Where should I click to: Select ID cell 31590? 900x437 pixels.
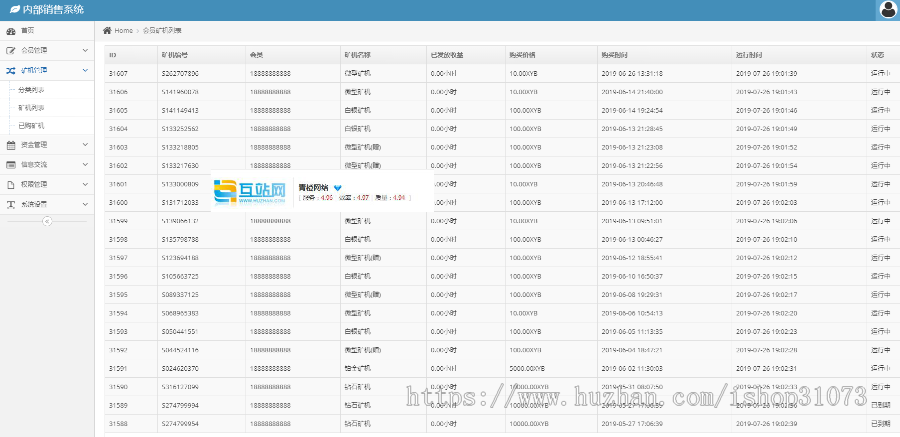(x=118, y=386)
